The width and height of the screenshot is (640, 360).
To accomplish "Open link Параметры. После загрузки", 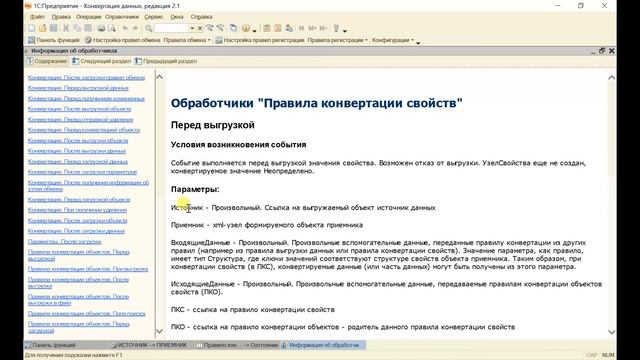I will tap(64, 242).
